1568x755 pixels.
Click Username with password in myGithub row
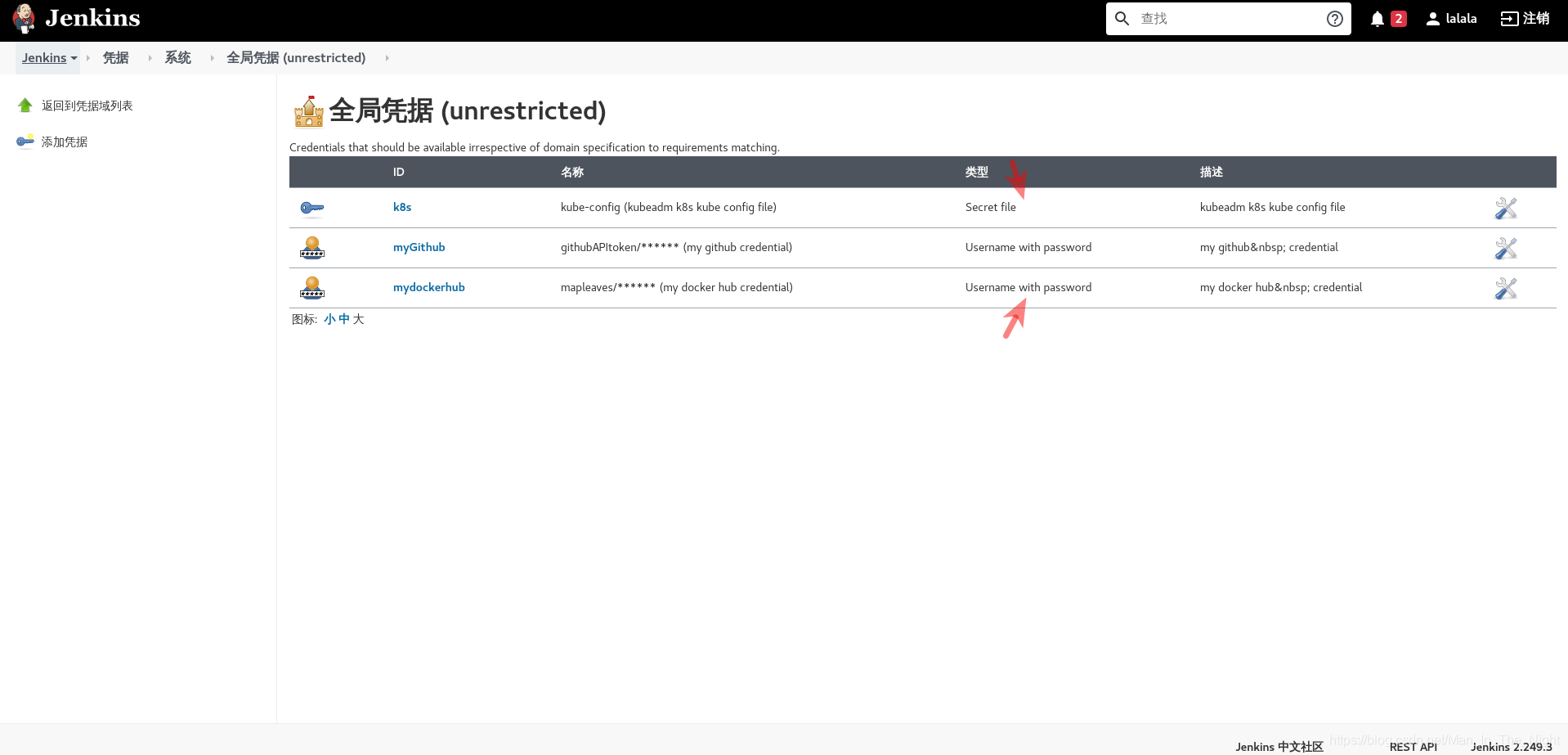click(x=1028, y=247)
